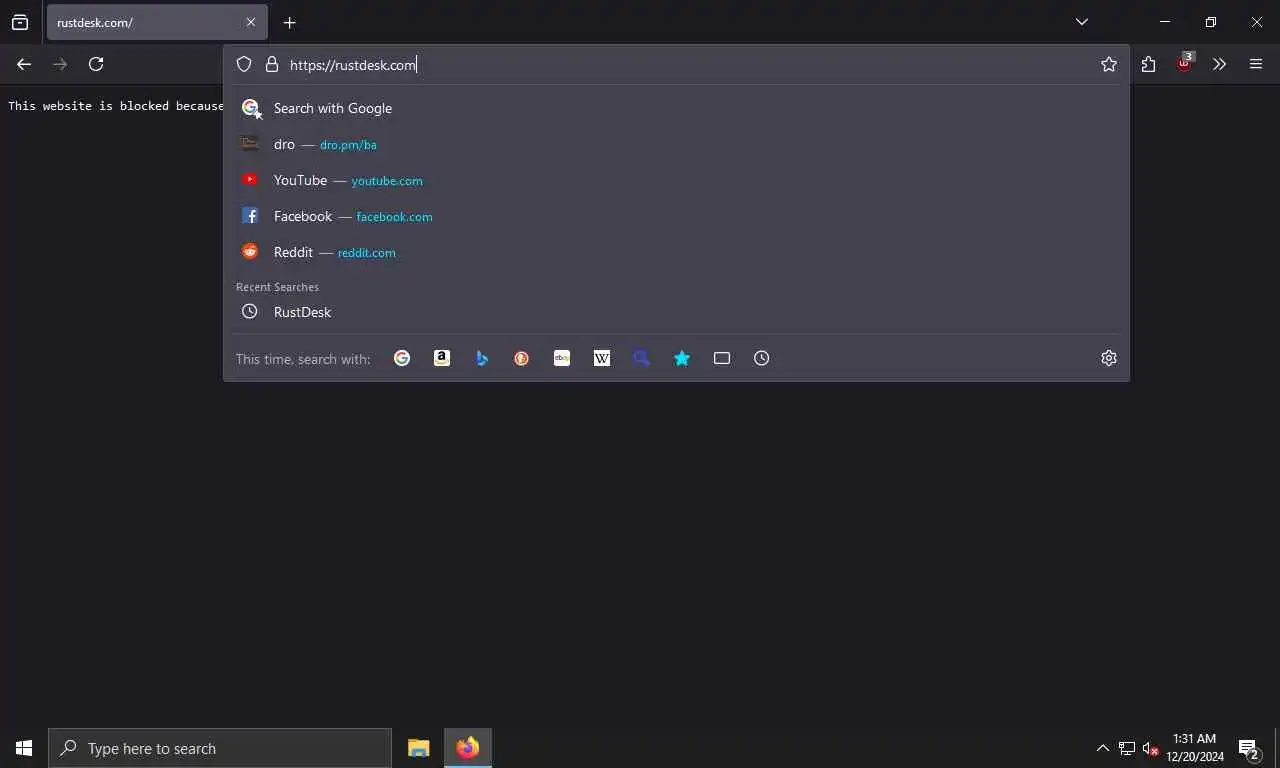Screen dimensions: 1280x768
Task: Open File Explorer from taskbar
Action: tap(418, 748)
